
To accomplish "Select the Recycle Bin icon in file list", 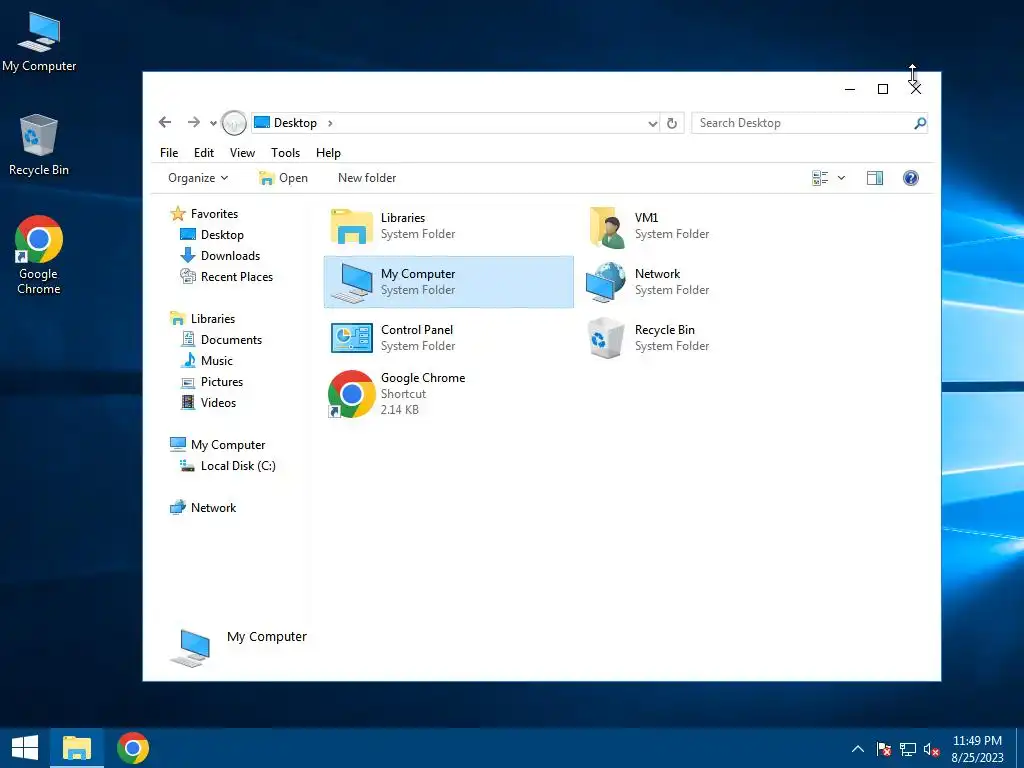I will click(x=605, y=338).
